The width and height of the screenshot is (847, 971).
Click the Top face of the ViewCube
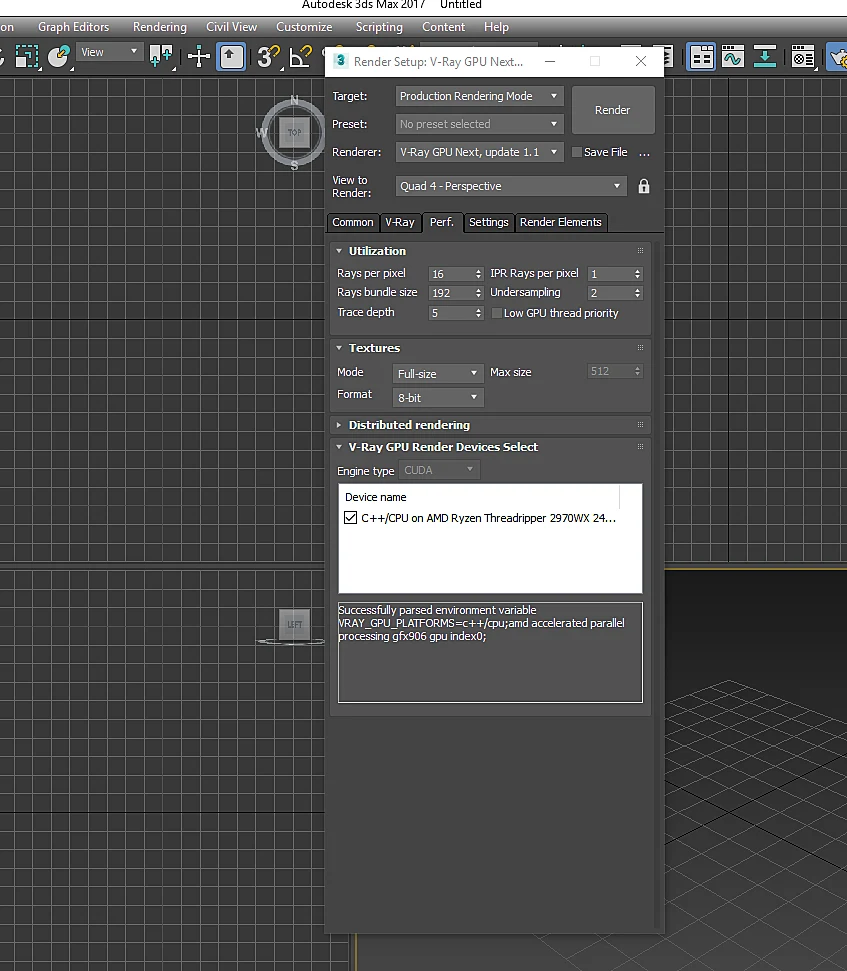pyautogui.click(x=294, y=133)
